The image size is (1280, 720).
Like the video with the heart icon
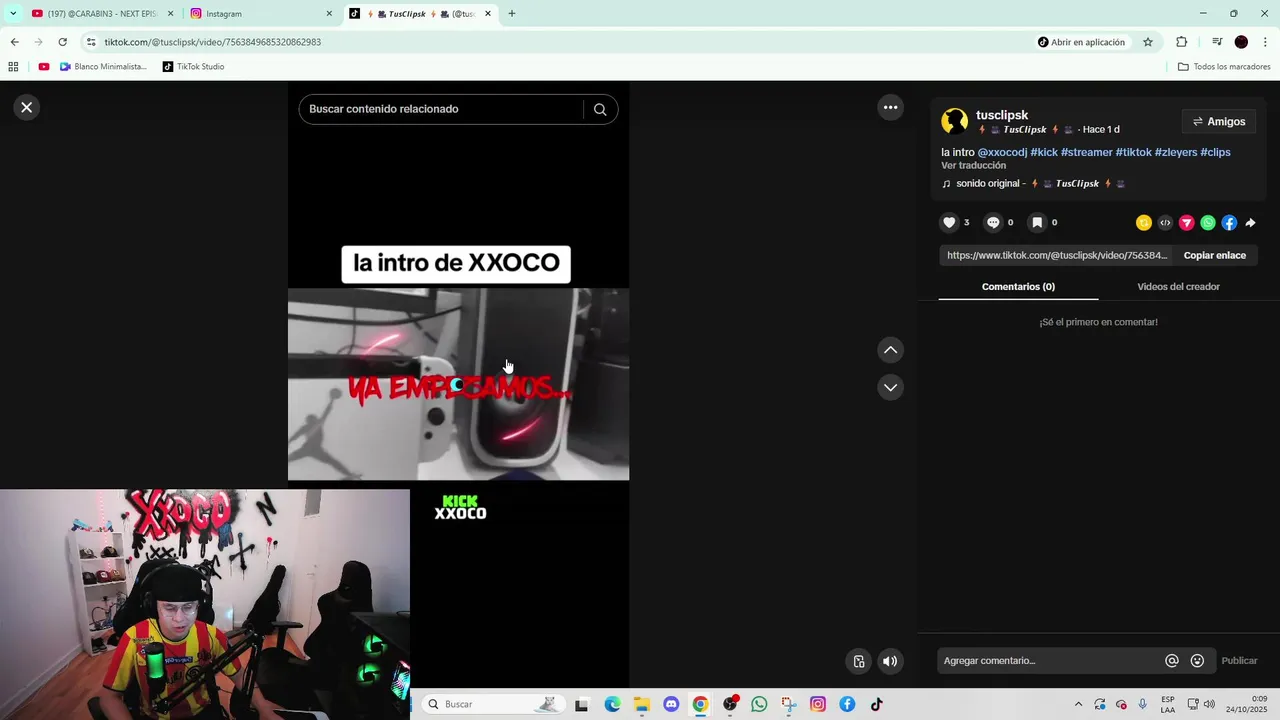[x=949, y=222]
